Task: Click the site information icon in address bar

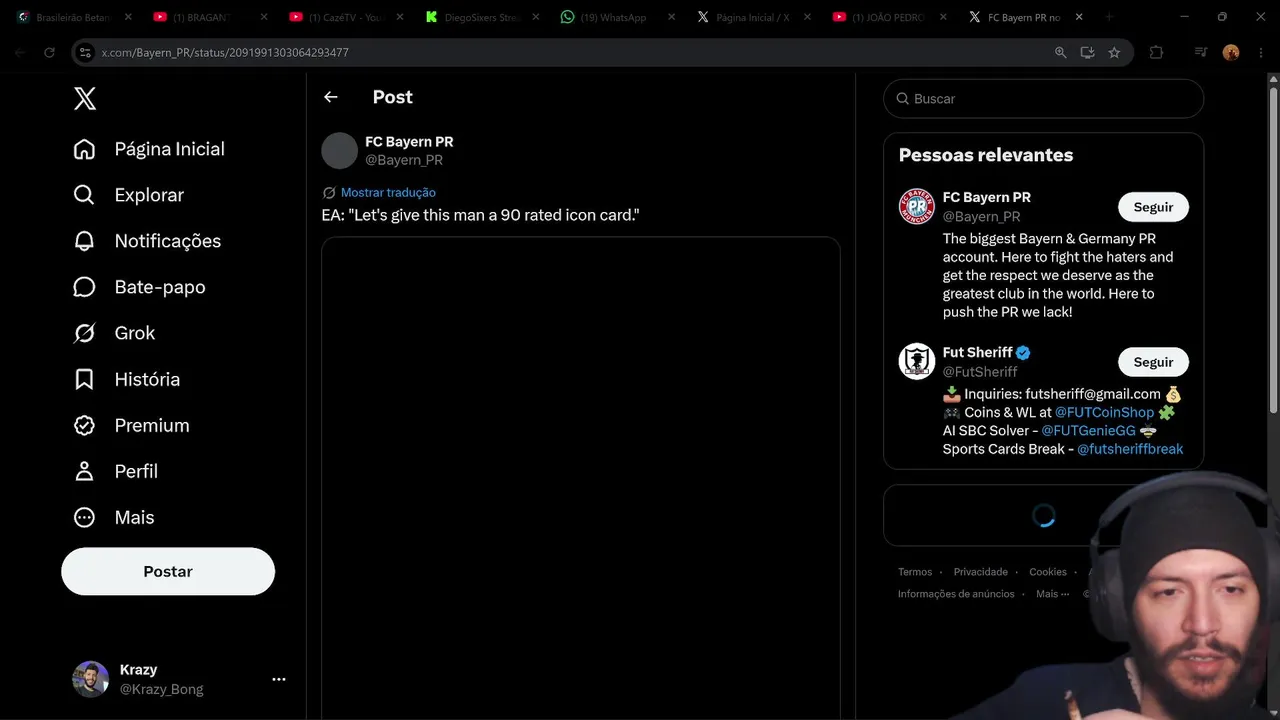Action: (x=85, y=52)
